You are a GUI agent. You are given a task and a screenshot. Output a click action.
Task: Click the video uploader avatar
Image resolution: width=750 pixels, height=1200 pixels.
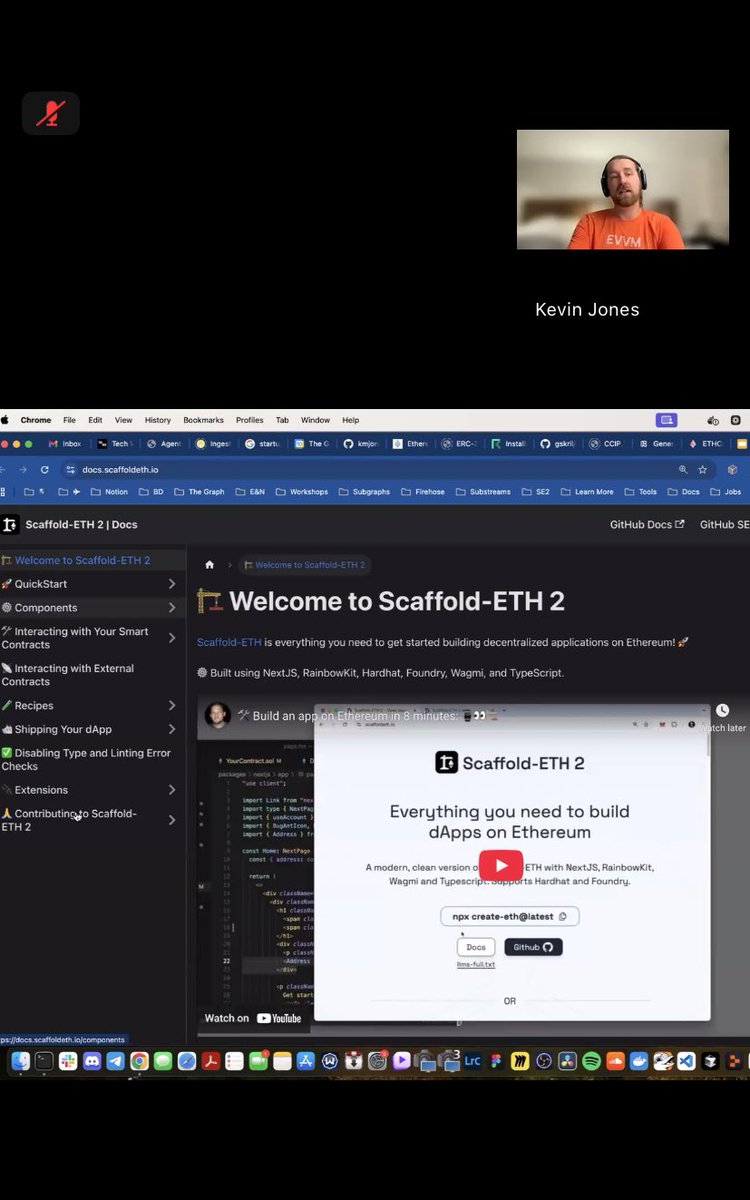pos(217,715)
